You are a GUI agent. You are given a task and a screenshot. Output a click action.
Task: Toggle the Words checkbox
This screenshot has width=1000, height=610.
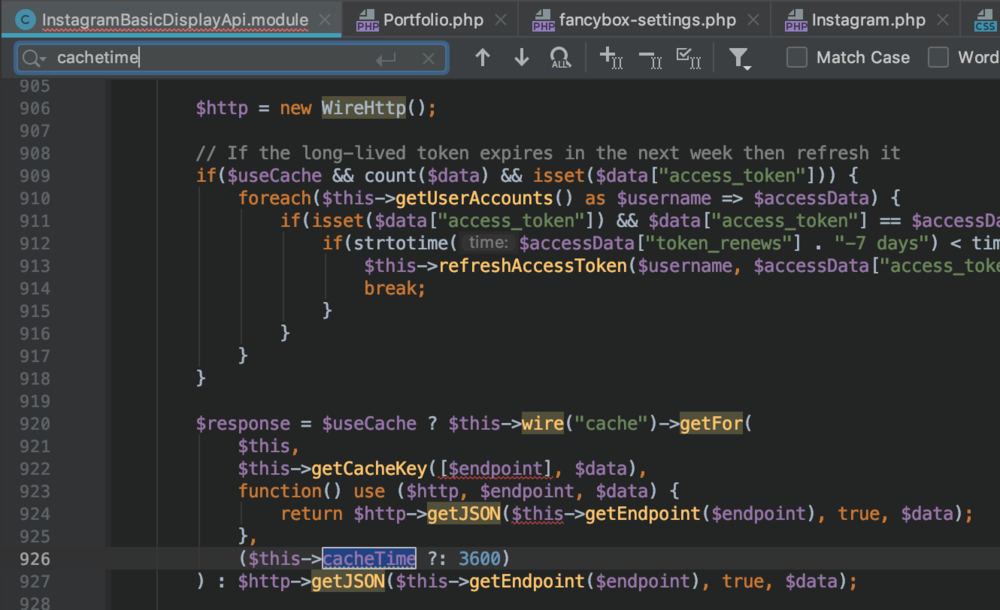click(x=938, y=58)
